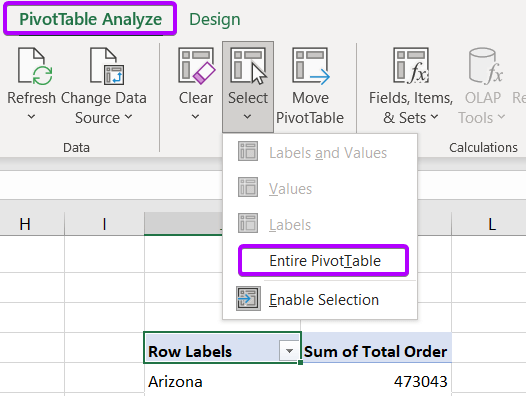Open the OLAP Tools dropdown arrow
Viewport: 526px width, 396px height.
[501, 117]
